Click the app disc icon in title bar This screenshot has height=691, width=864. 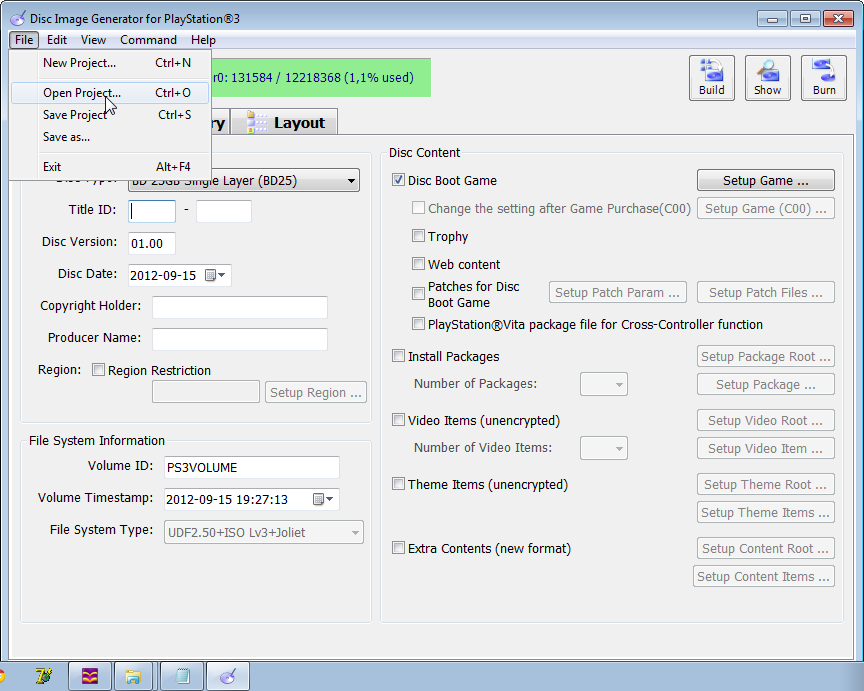[17, 18]
